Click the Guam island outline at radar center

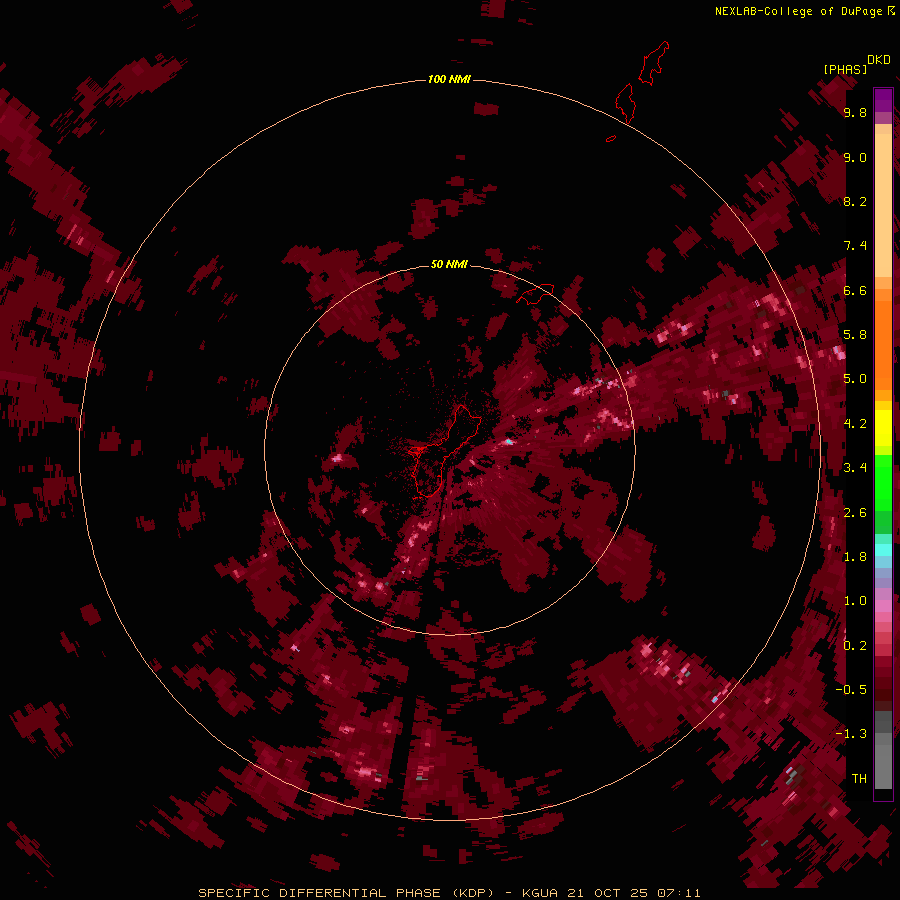pyautogui.click(x=443, y=451)
